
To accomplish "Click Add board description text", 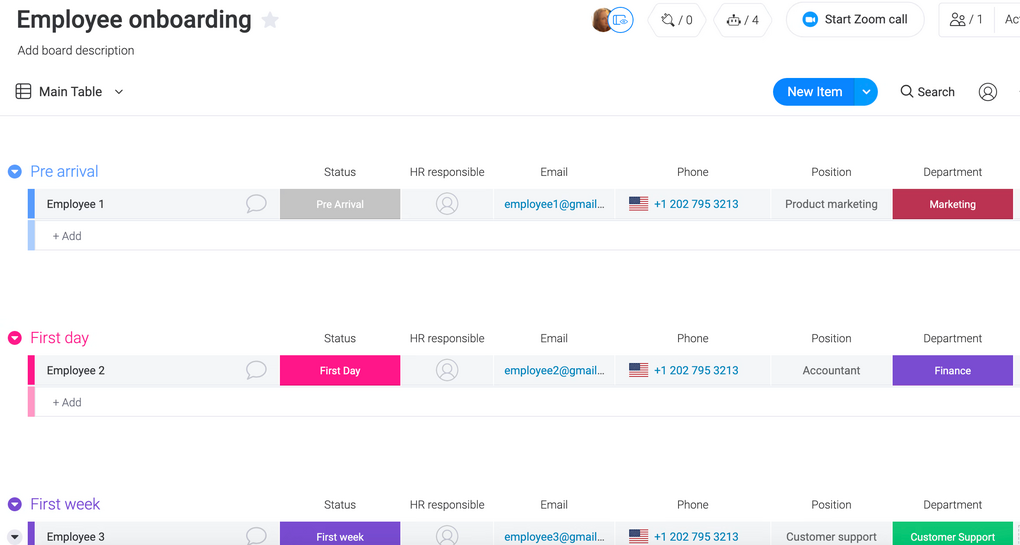I will 76,51.
